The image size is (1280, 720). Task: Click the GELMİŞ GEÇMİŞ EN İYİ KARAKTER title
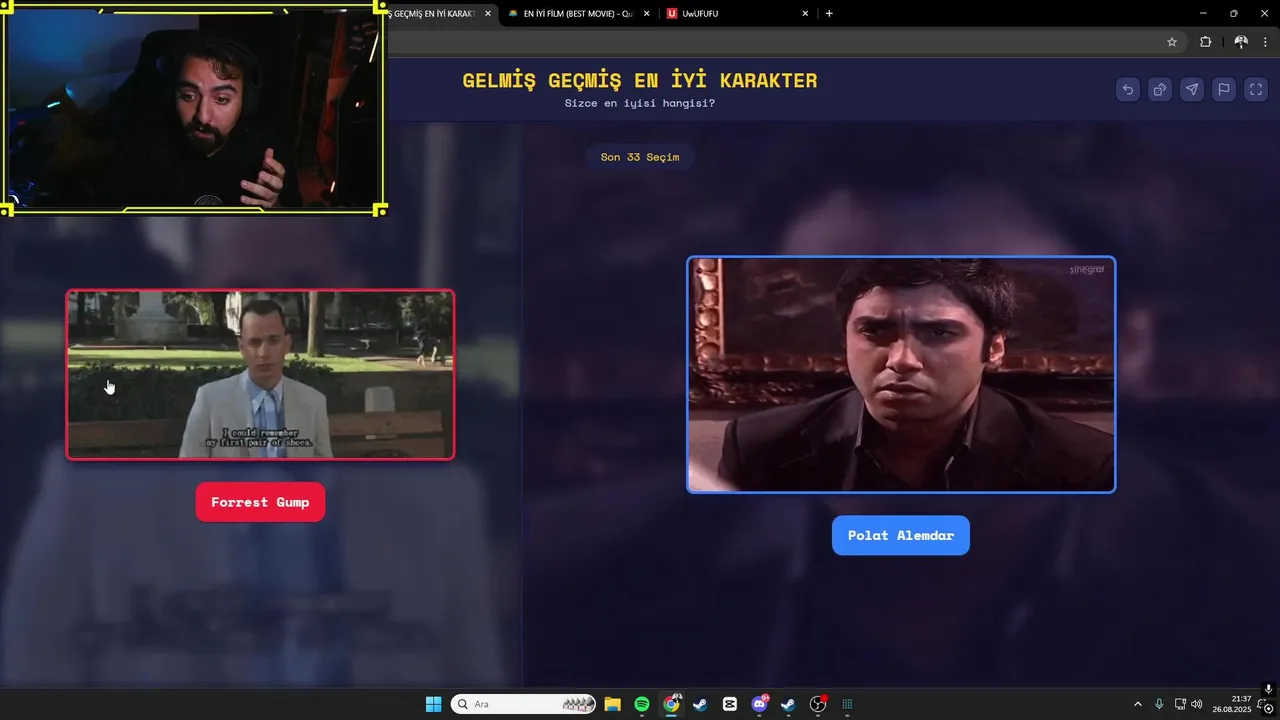coord(640,81)
